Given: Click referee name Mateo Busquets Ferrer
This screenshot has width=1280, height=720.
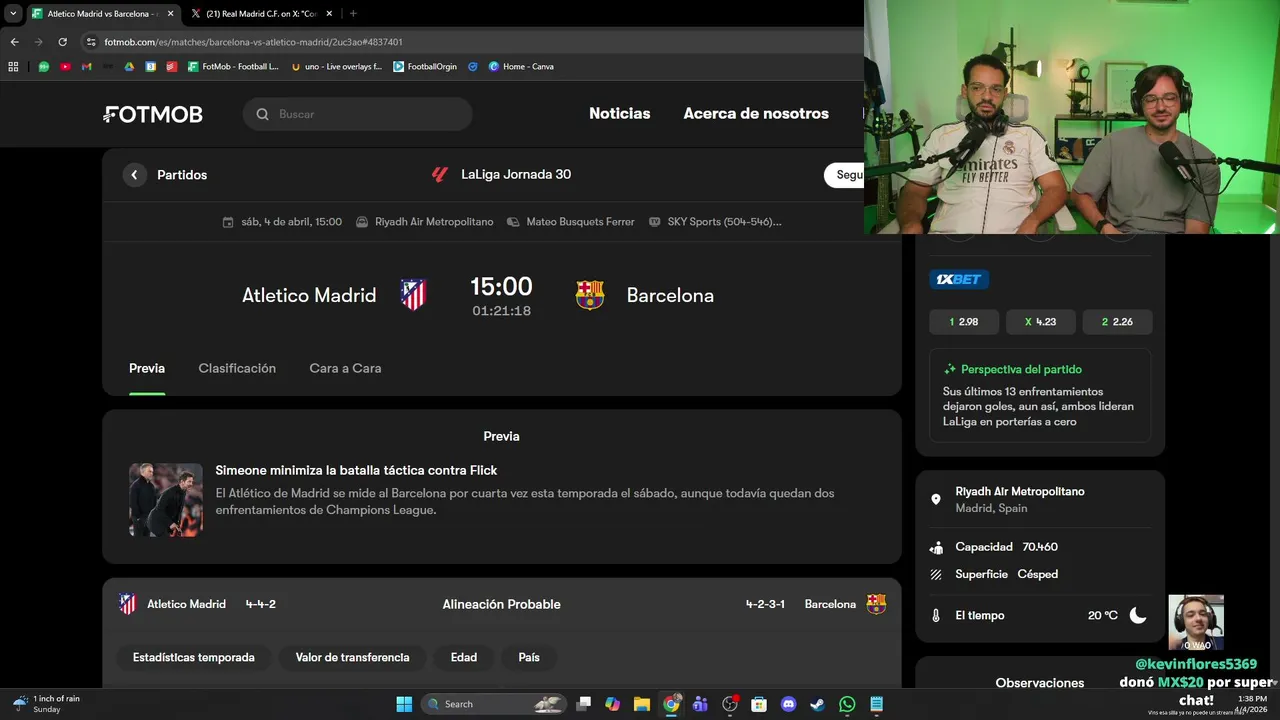Looking at the screenshot, I should click(581, 222).
